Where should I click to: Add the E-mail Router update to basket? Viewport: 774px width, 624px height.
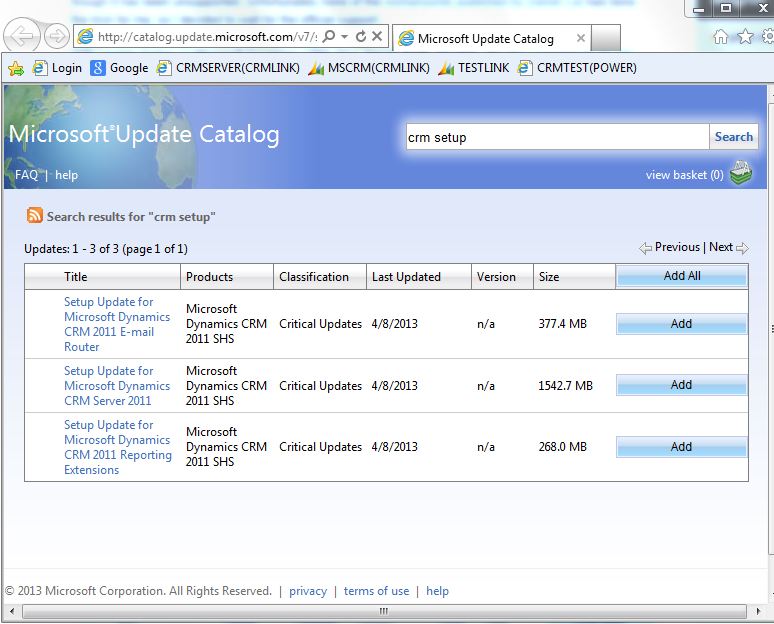click(x=681, y=324)
